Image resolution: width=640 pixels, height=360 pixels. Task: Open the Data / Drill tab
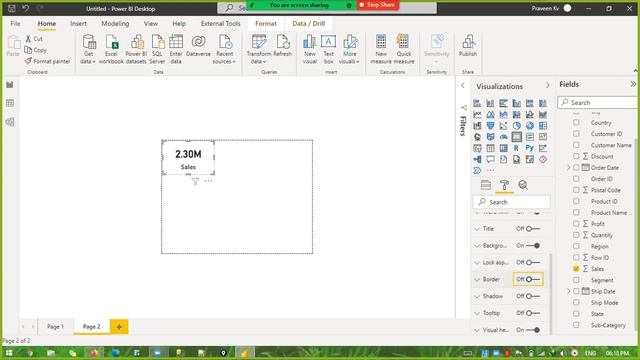[x=309, y=24]
